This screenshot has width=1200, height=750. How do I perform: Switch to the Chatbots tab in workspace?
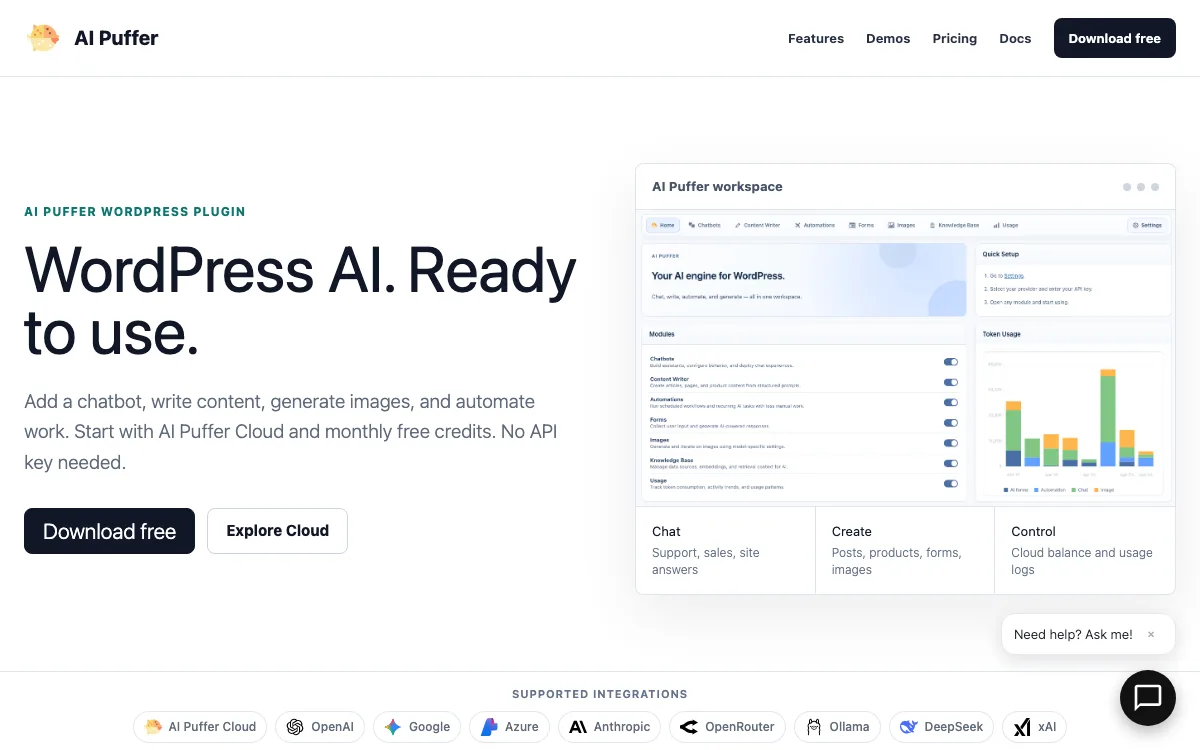tap(704, 225)
